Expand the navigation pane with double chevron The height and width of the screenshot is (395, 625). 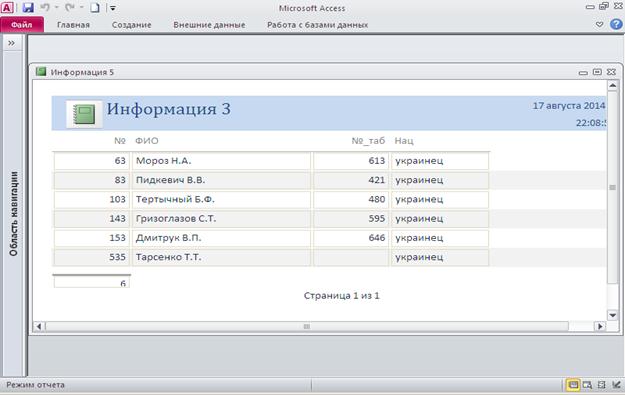[12, 43]
